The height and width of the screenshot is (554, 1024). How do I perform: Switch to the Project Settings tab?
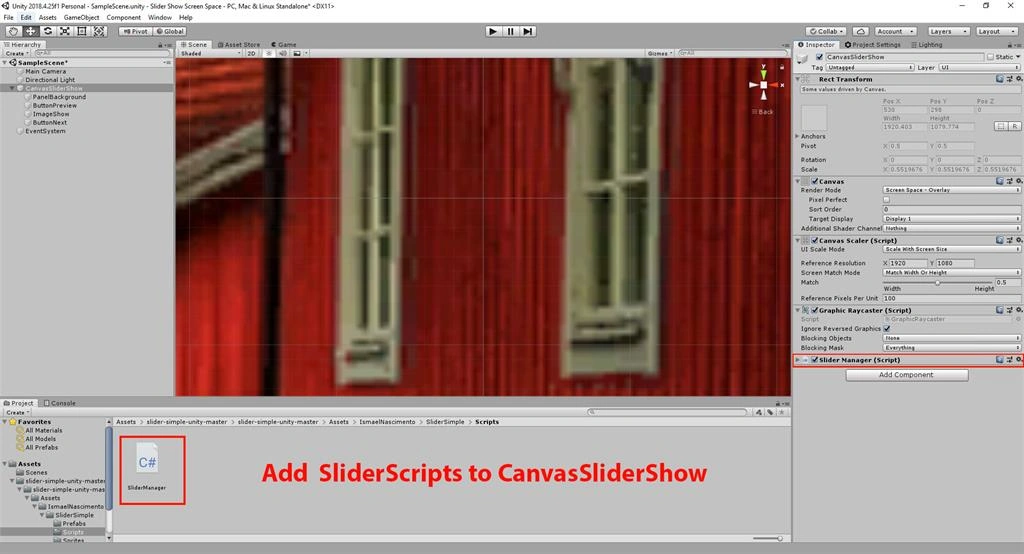(872, 44)
